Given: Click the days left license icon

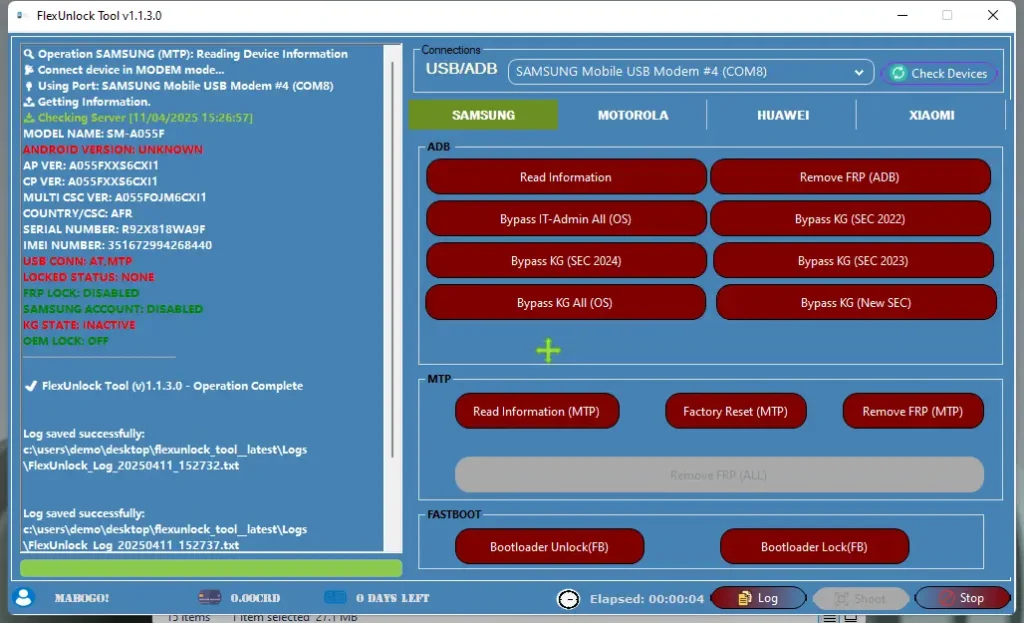Looking at the screenshot, I should coord(335,598).
